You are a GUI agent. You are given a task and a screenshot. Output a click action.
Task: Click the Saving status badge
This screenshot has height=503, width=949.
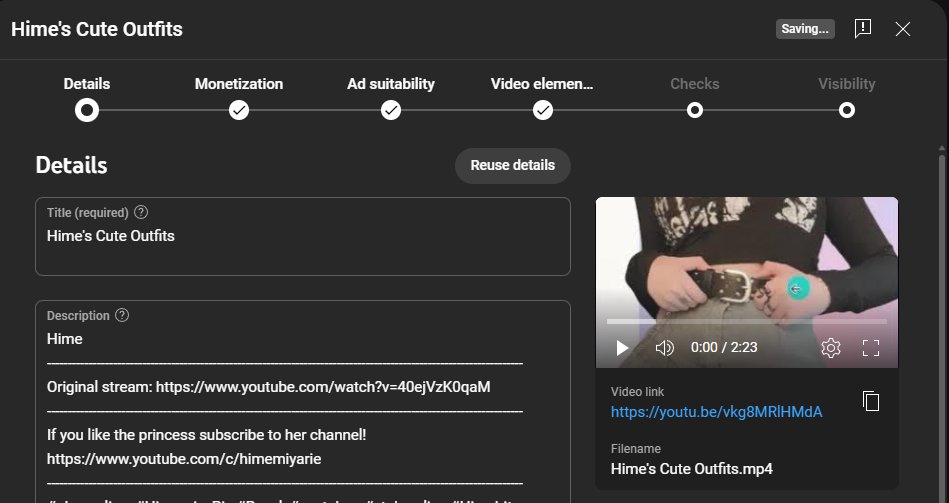(x=805, y=29)
